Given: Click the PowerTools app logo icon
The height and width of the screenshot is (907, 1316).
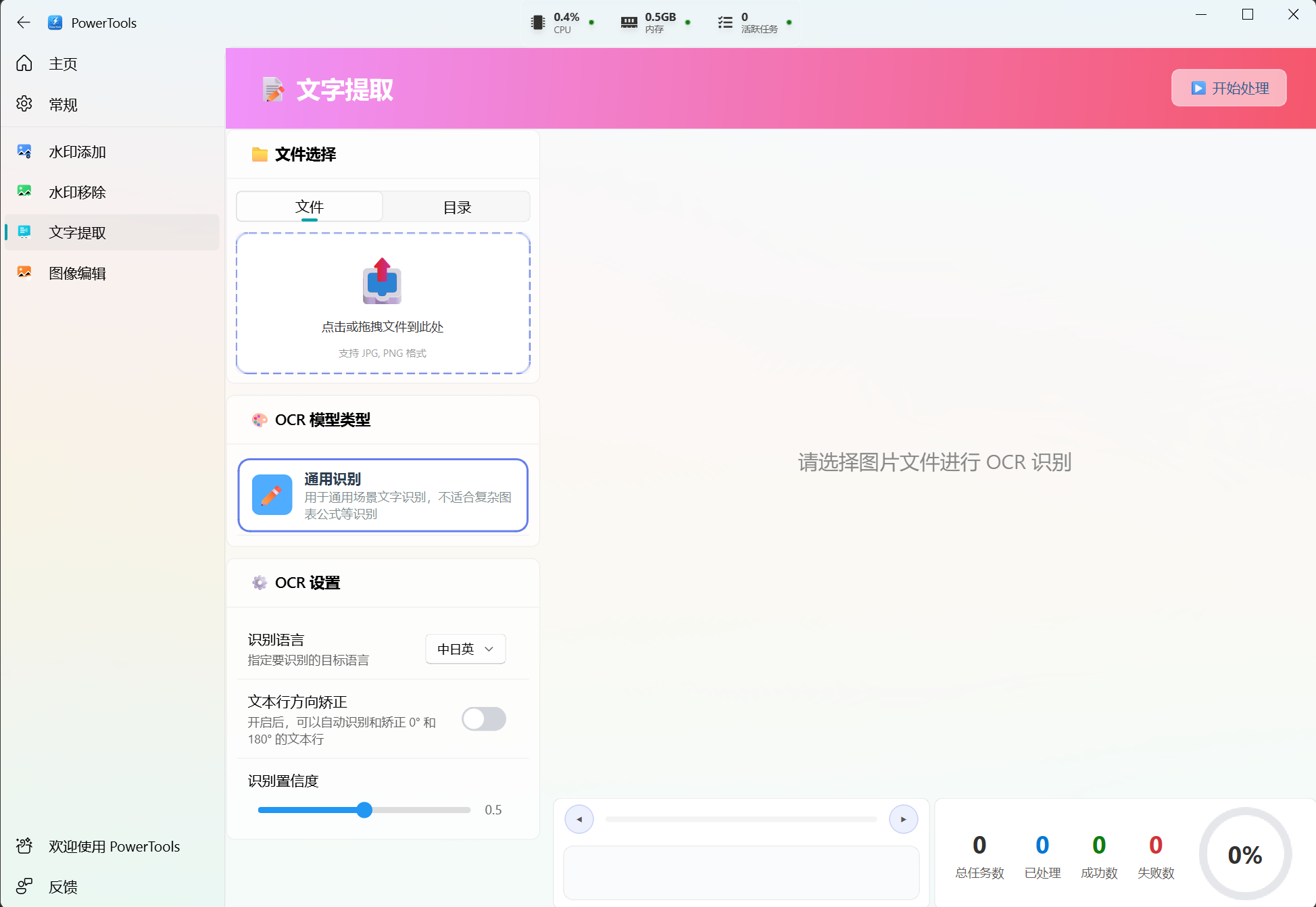Looking at the screenshot, I should tap(55, 22).
